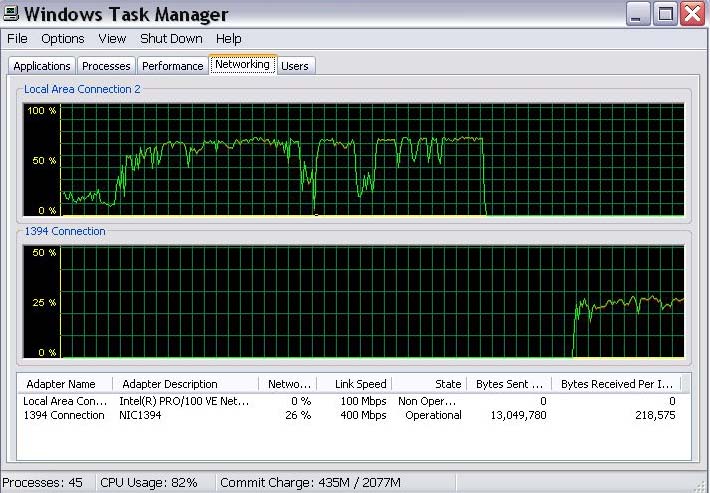Close the Task Manager window
Screen dimensions: 710x493
pyautogui.click(x=692, y=14)
